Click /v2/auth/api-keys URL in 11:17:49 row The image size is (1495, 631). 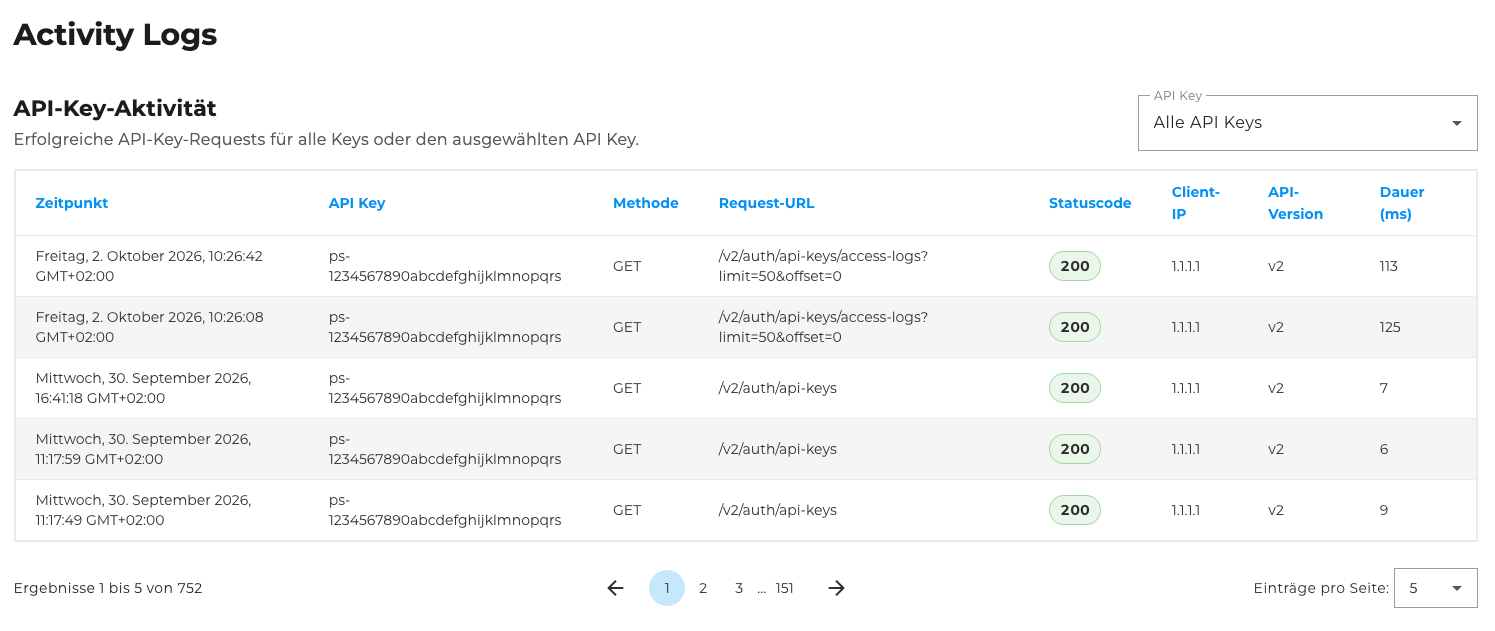[778, 510]
